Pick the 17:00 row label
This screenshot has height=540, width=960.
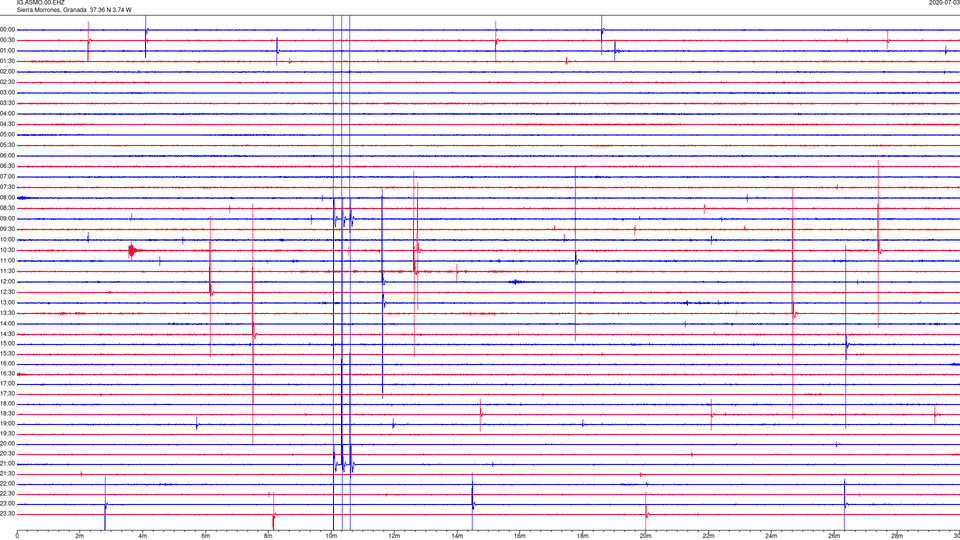7,383
